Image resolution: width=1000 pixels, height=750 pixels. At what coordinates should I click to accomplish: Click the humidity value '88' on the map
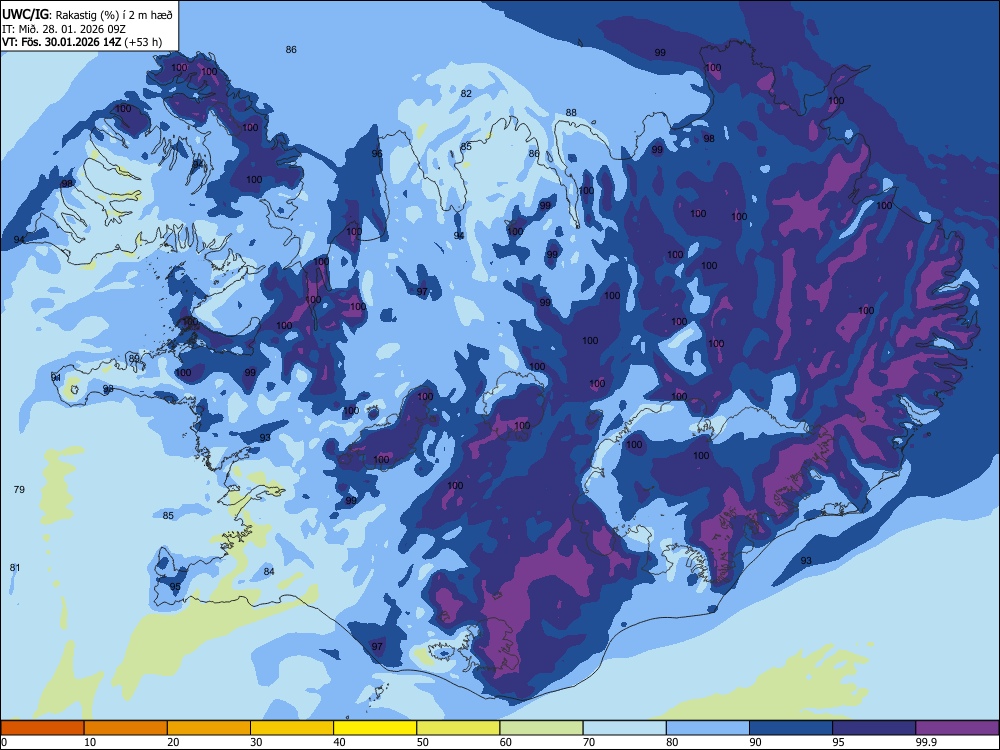tap(571, 112)
